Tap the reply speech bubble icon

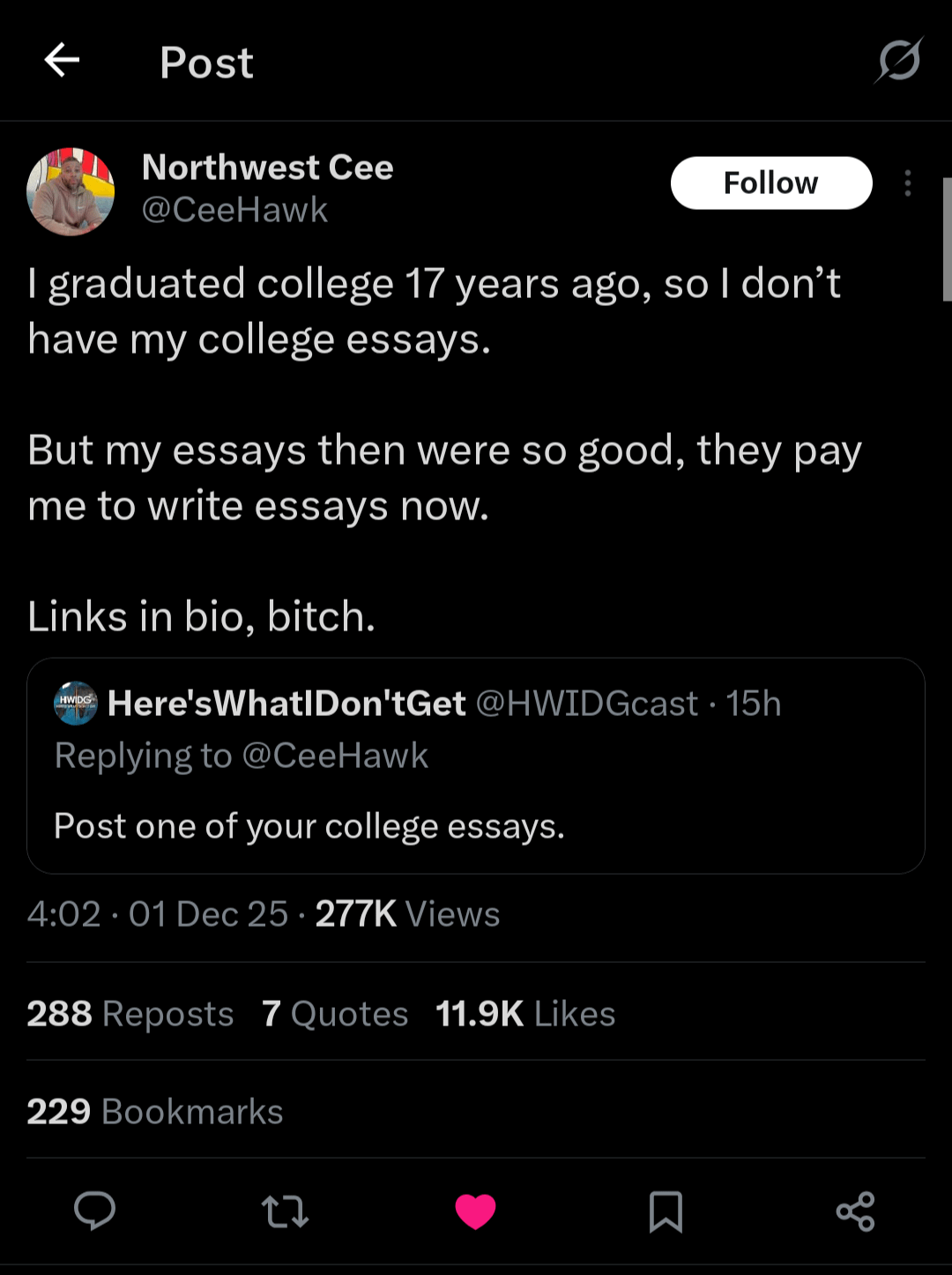(94, 1211)
